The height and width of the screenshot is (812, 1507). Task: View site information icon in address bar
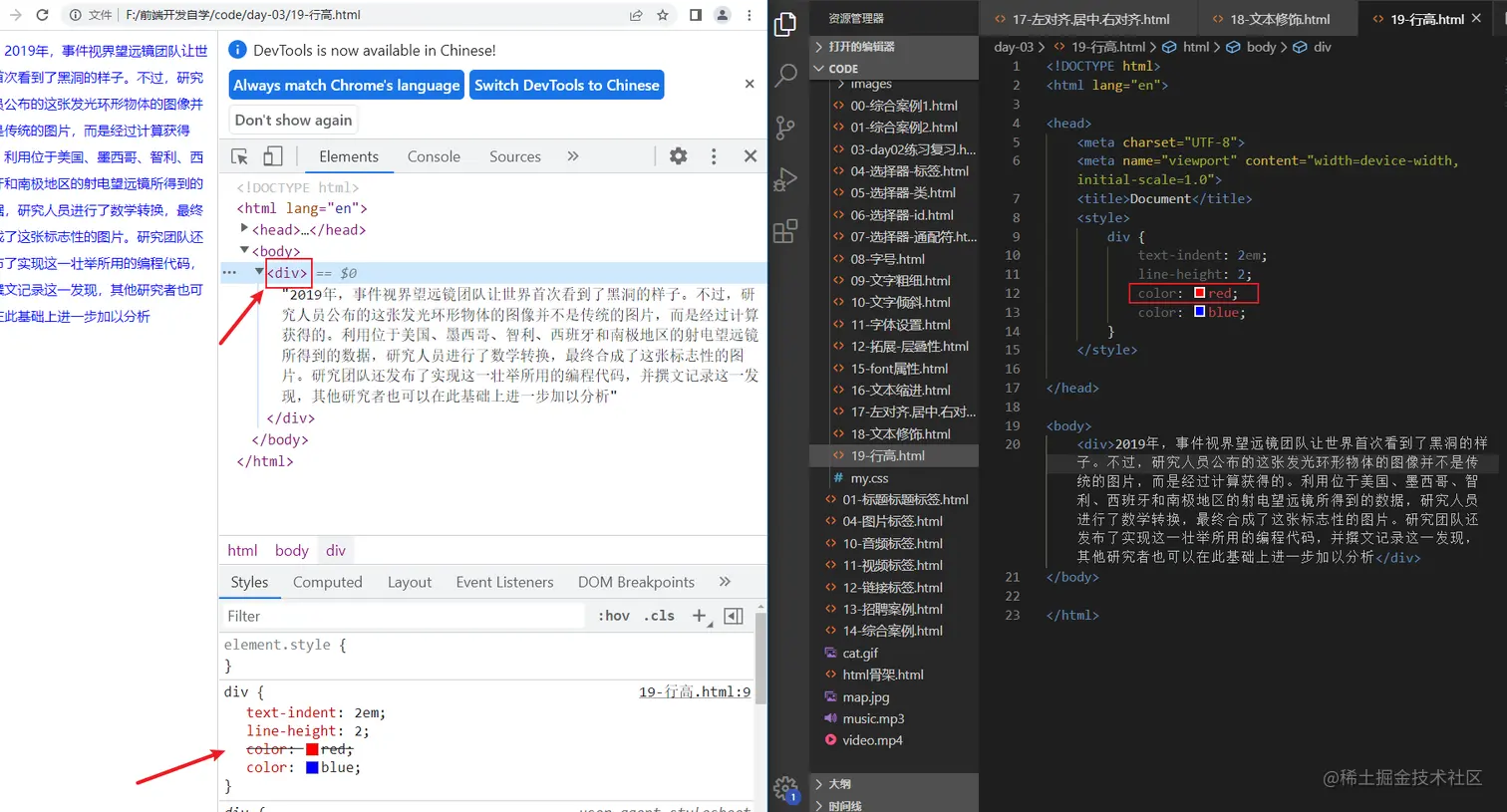[76, 15]
